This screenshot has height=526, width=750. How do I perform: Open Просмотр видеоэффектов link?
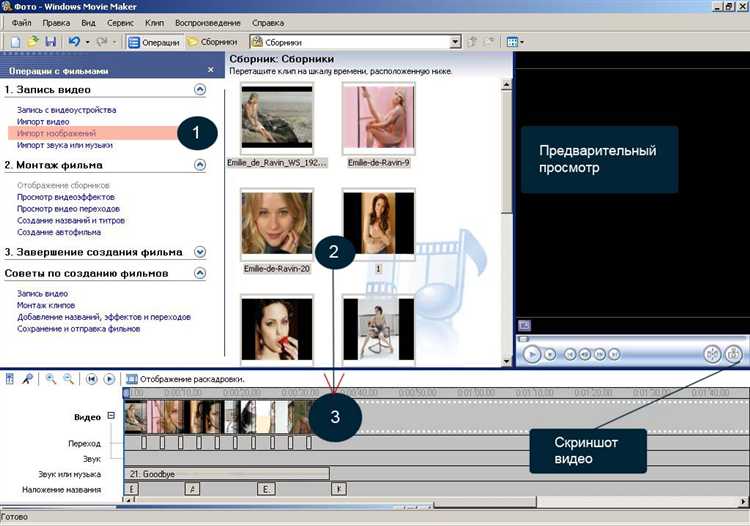click(66, 197)
